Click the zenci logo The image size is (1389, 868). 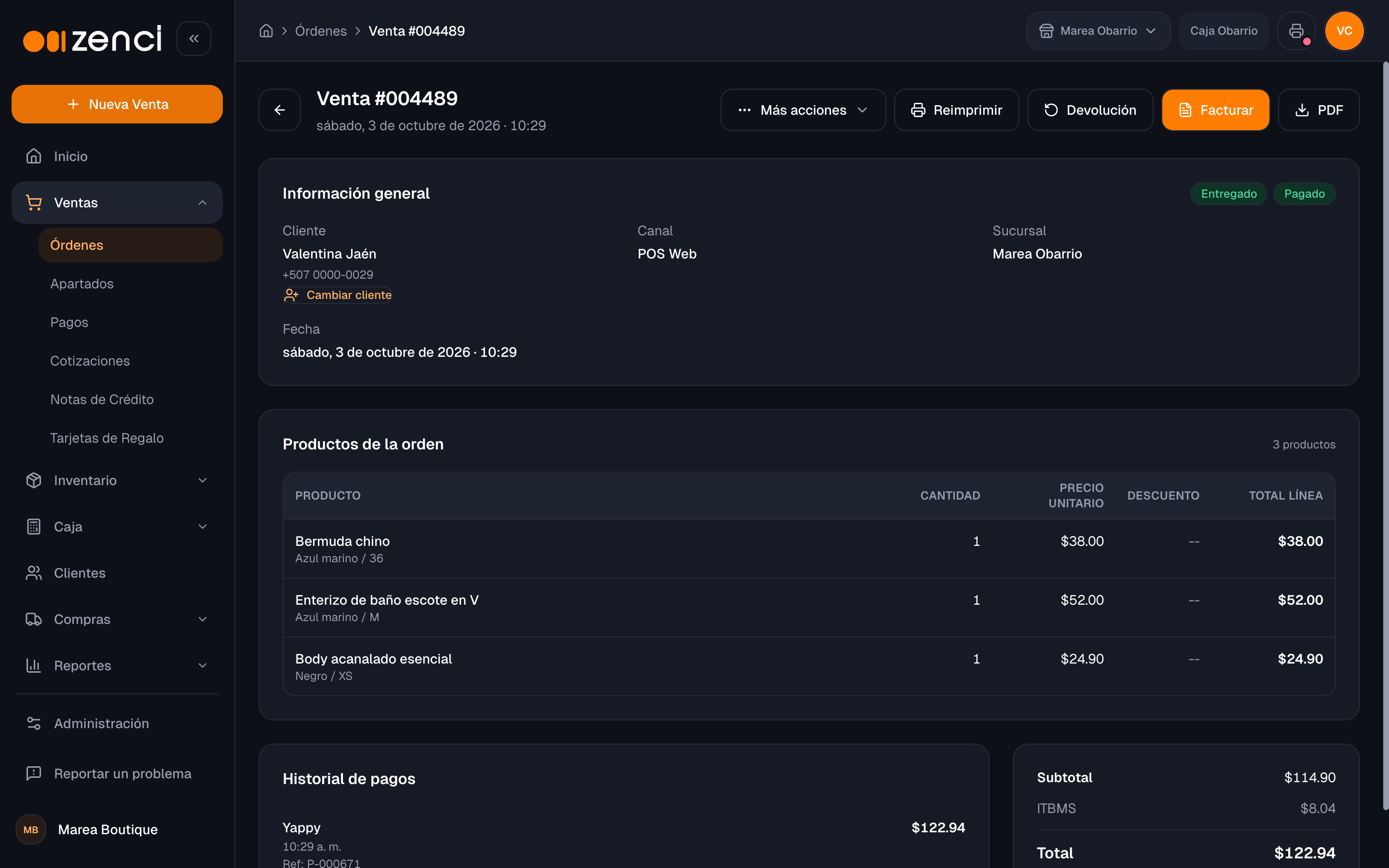[x=93, y=39]
